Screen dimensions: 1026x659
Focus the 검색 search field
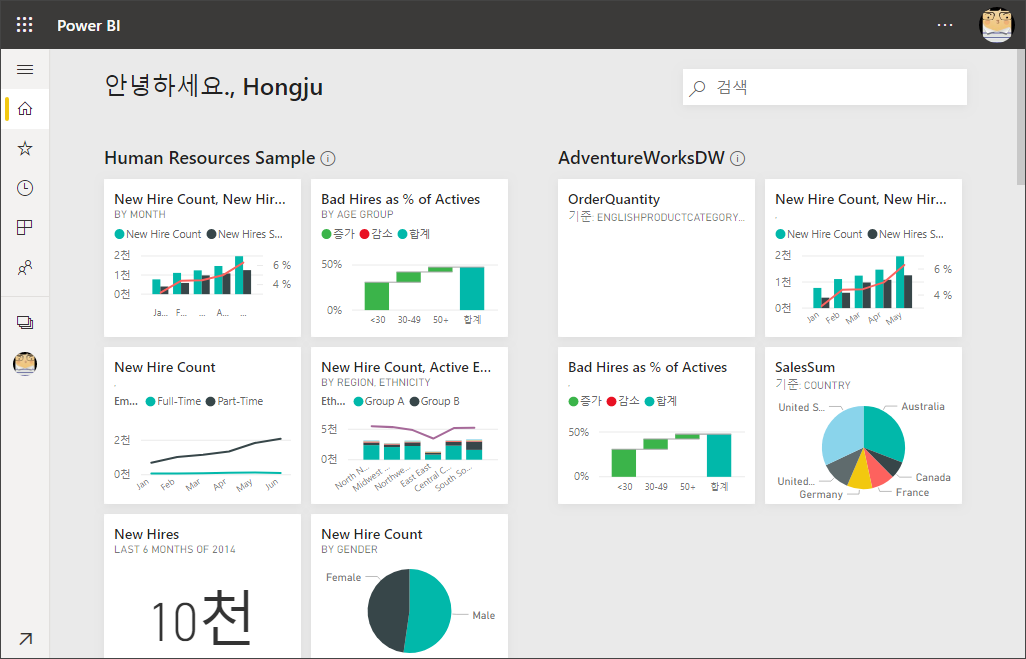(x=824, y=87)
